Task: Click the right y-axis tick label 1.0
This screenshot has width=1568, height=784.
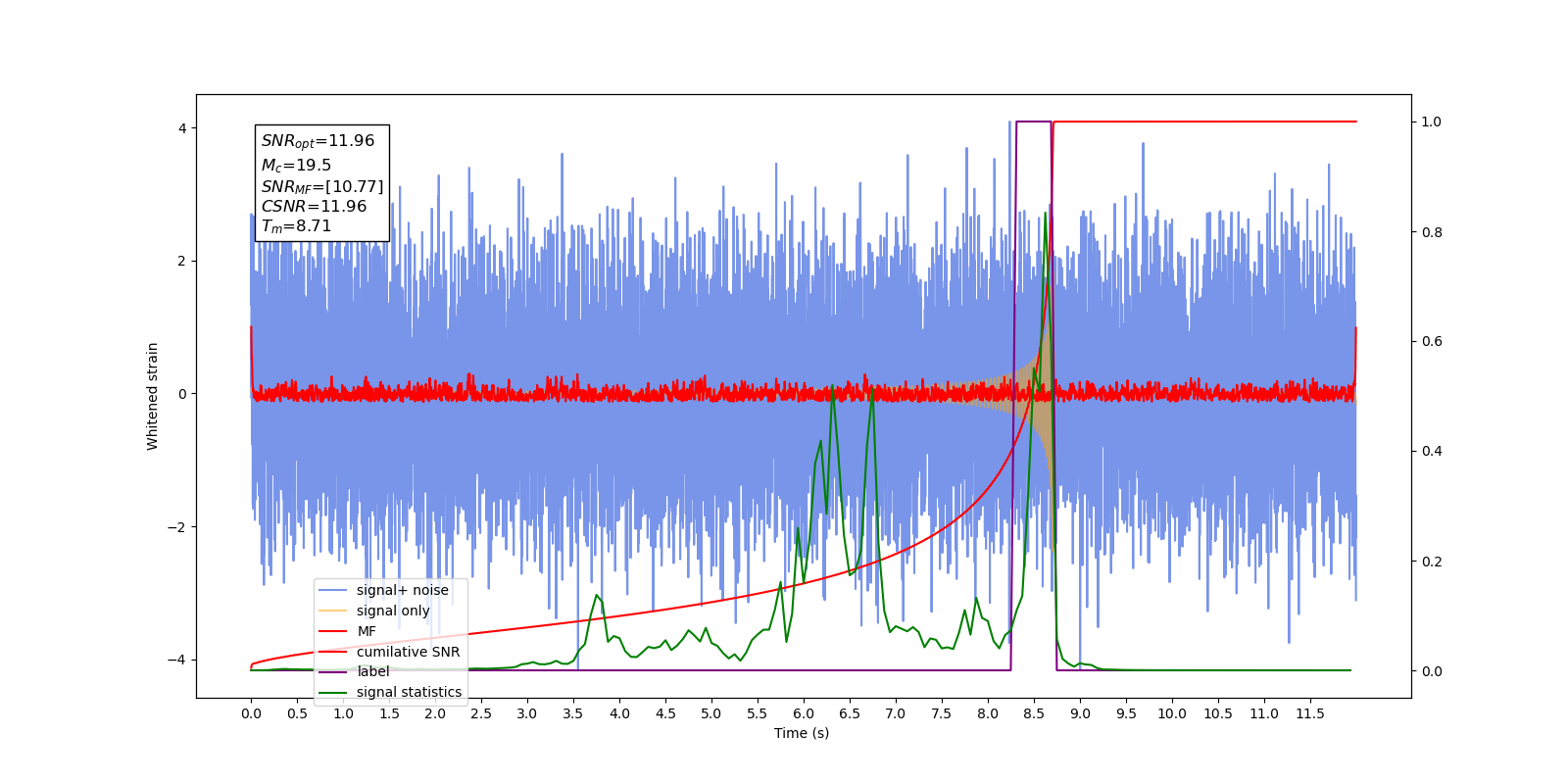Action: (1432, 122)
